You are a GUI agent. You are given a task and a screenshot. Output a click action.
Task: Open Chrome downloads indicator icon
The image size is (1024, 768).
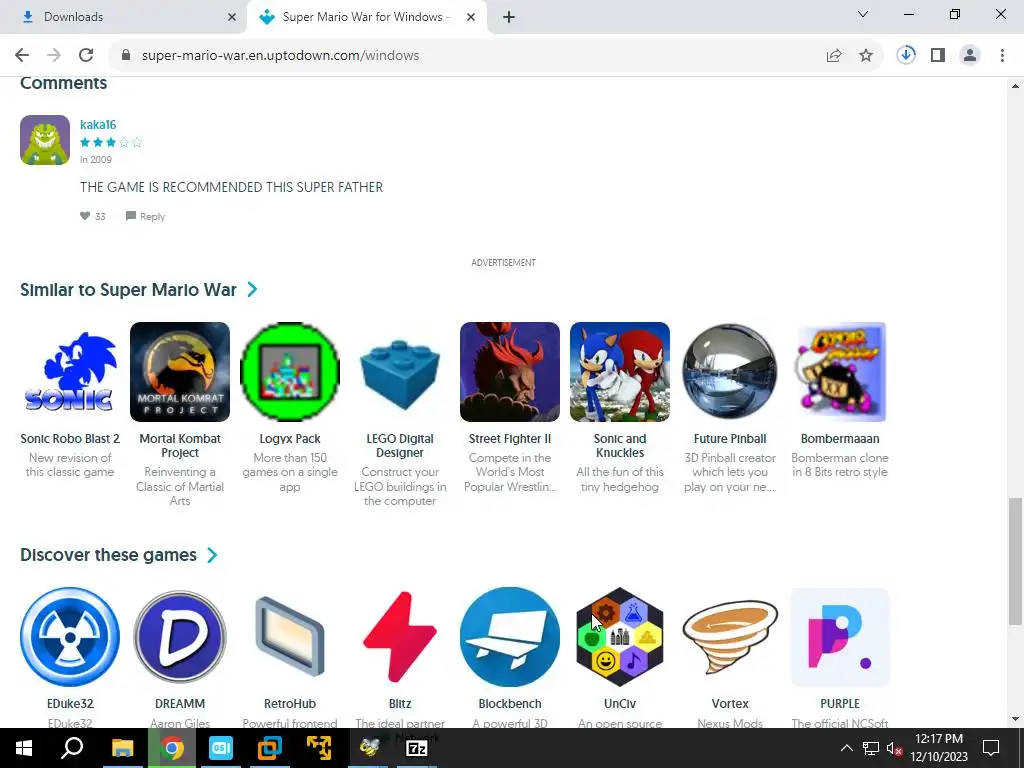(x=906, y=56)
